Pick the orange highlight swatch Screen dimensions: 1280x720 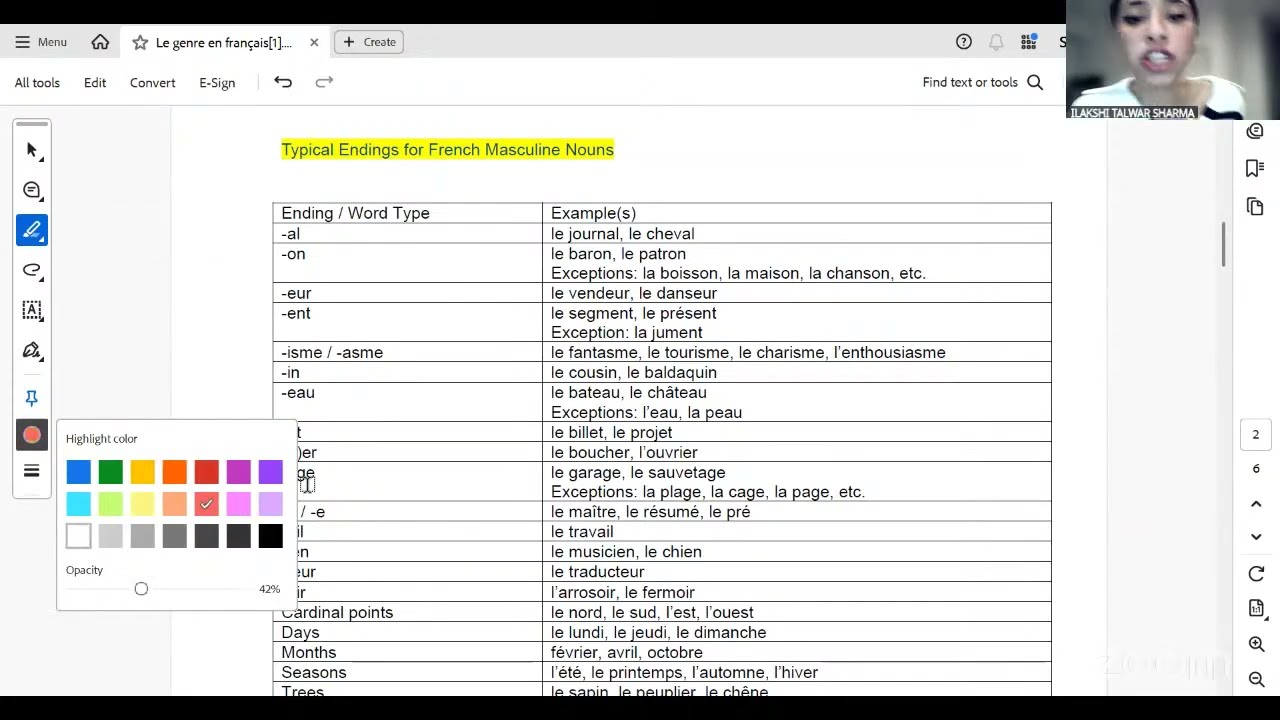coord(175,472)
